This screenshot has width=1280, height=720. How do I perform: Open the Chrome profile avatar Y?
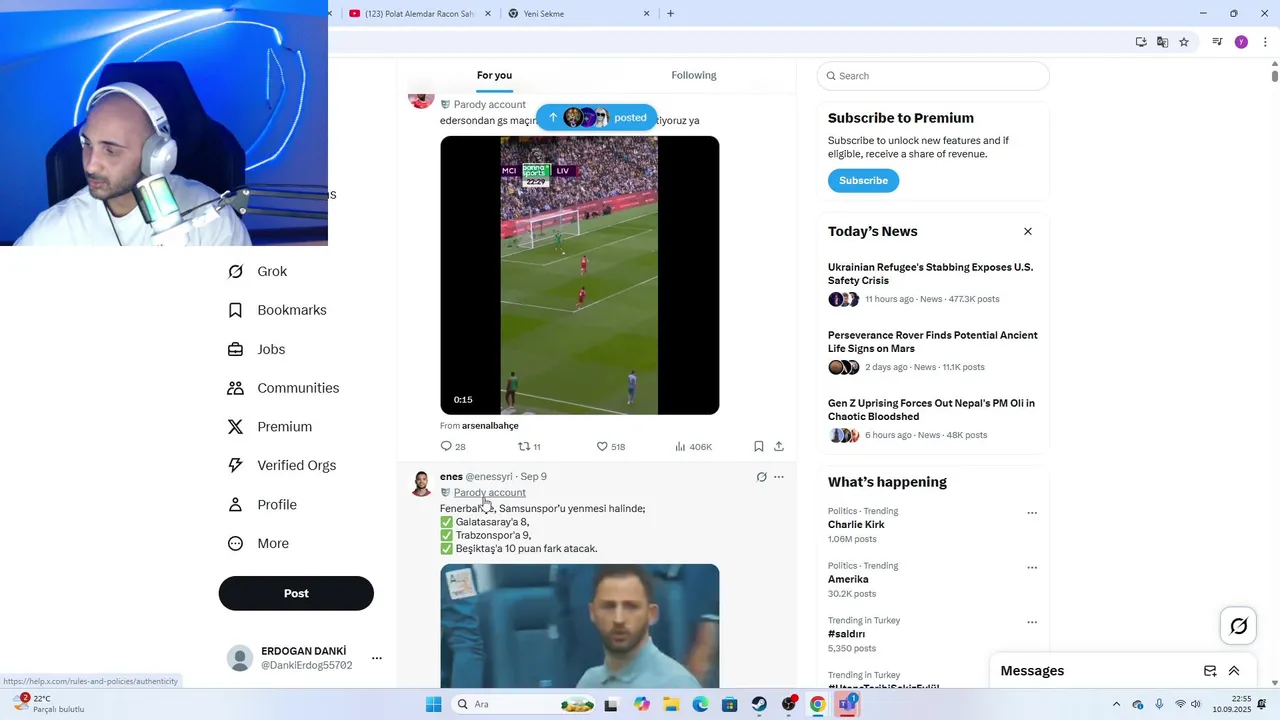point(1241,42)
